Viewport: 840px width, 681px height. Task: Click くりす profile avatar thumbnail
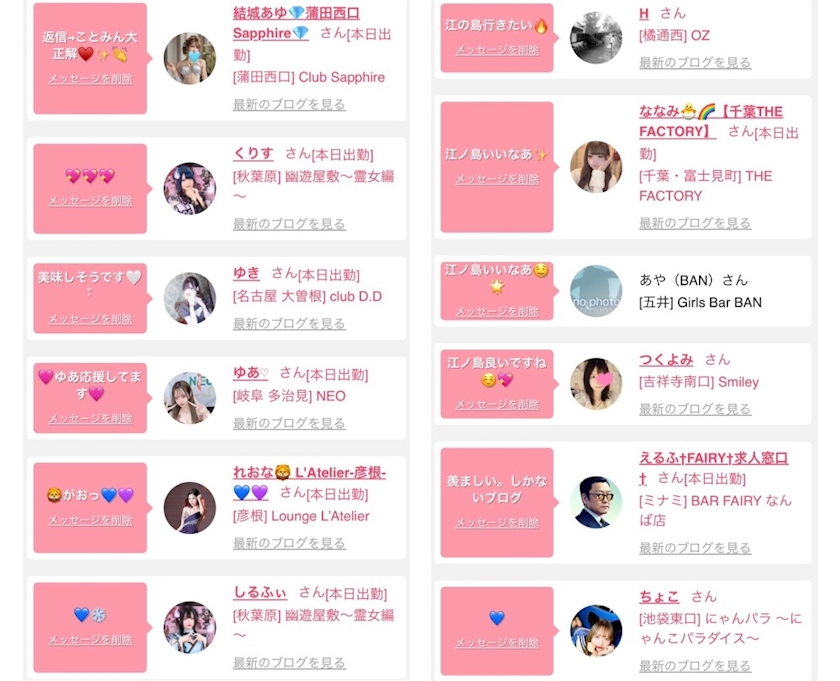tap(190, 189)
